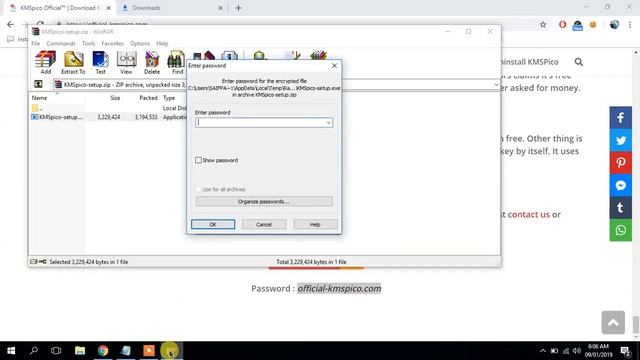Click Cancel in Enter password dialog
The image size is (640, 360).
coord(264,224)
